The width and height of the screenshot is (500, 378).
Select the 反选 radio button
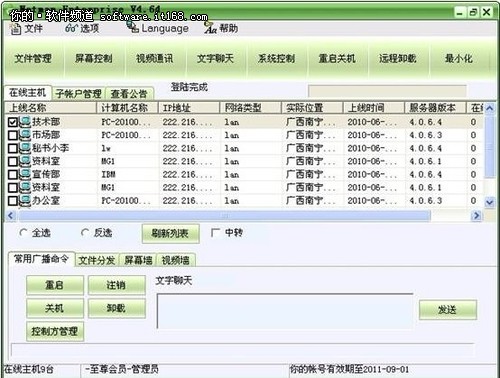[85, 233]
